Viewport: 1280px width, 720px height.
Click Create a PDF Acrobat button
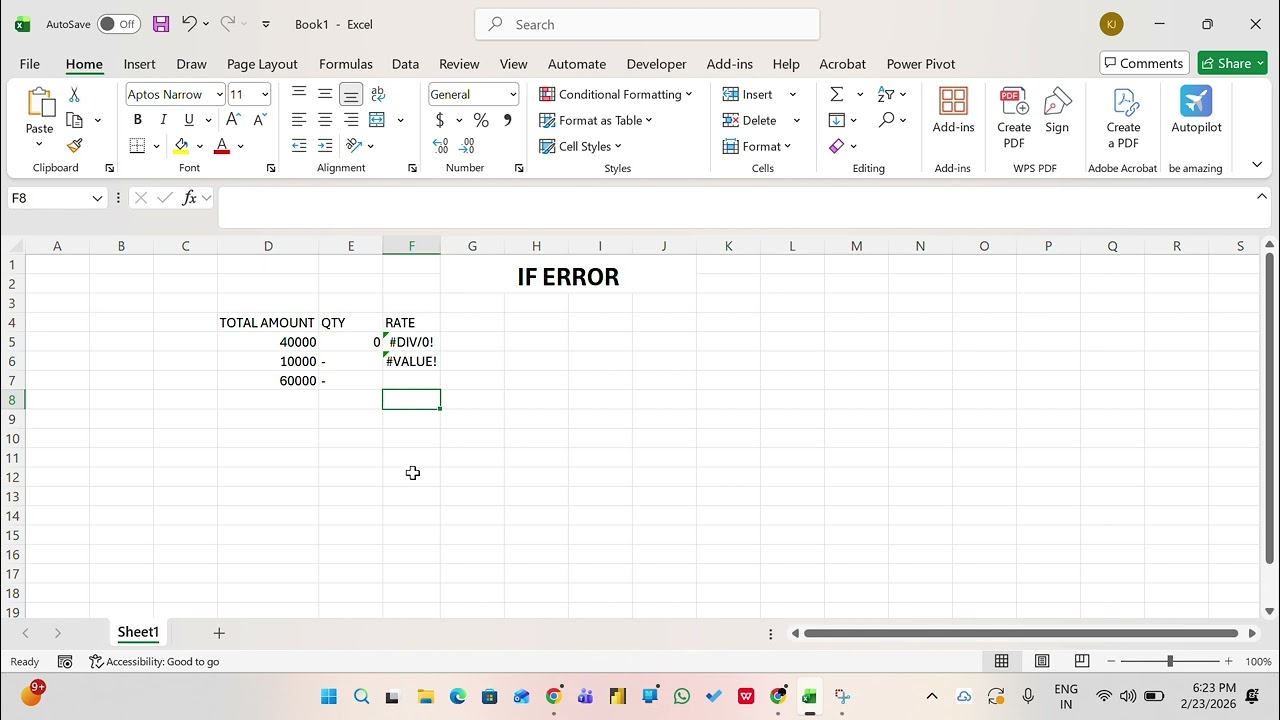coord(1123,118)
